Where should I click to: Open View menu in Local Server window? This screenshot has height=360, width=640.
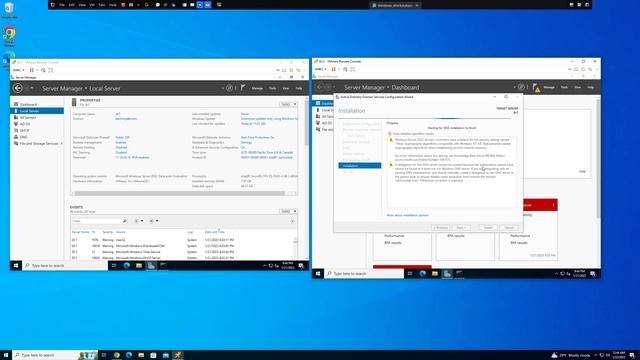286,88
